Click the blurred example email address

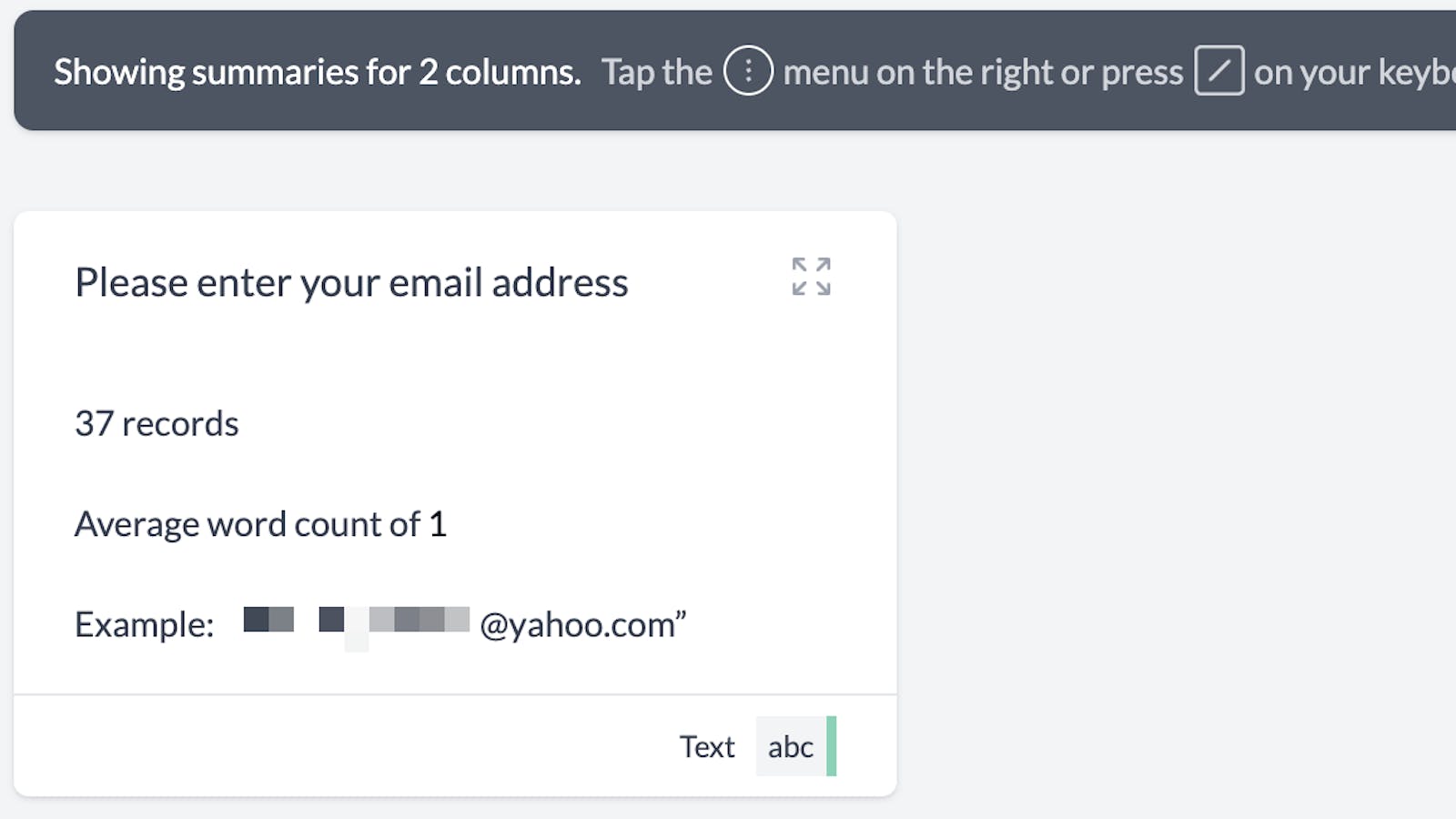pyautogui.click(x=355, y=623)
